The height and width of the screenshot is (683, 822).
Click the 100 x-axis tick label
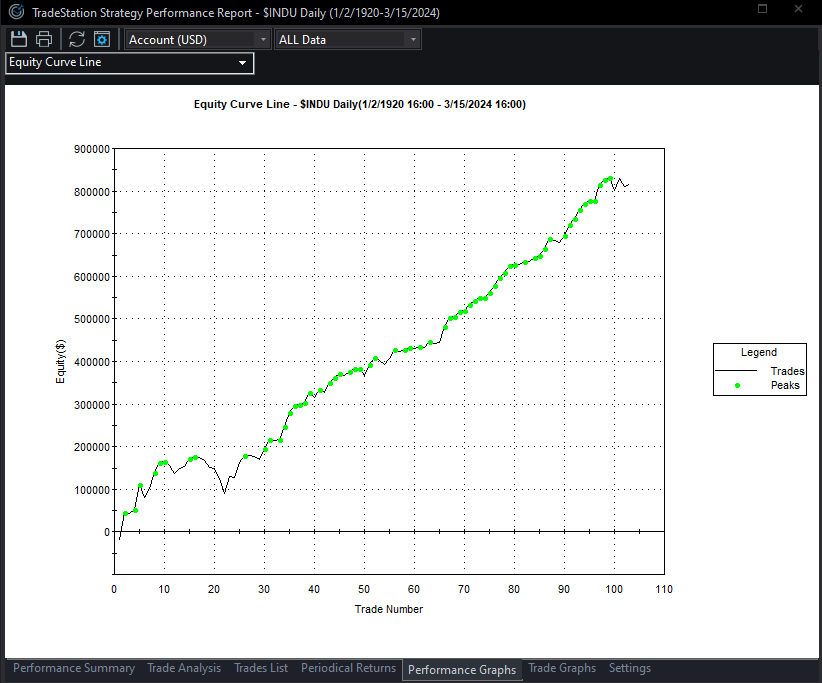614,589
